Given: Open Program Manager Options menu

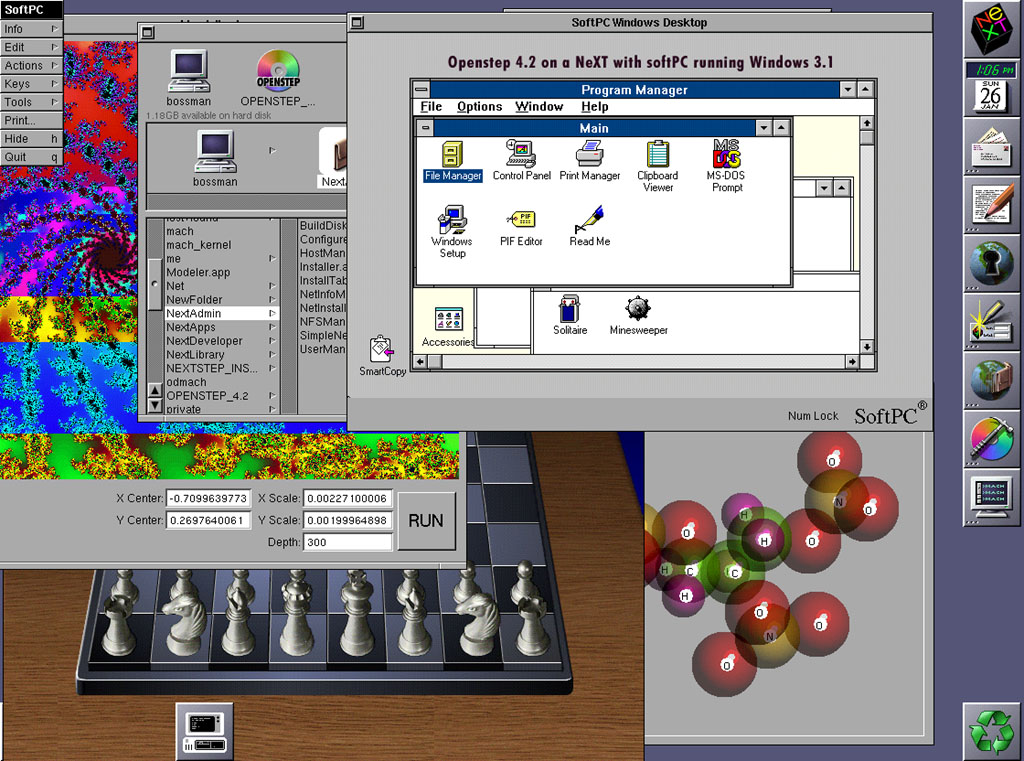Looking at the screenshot, I should point(479,106).
